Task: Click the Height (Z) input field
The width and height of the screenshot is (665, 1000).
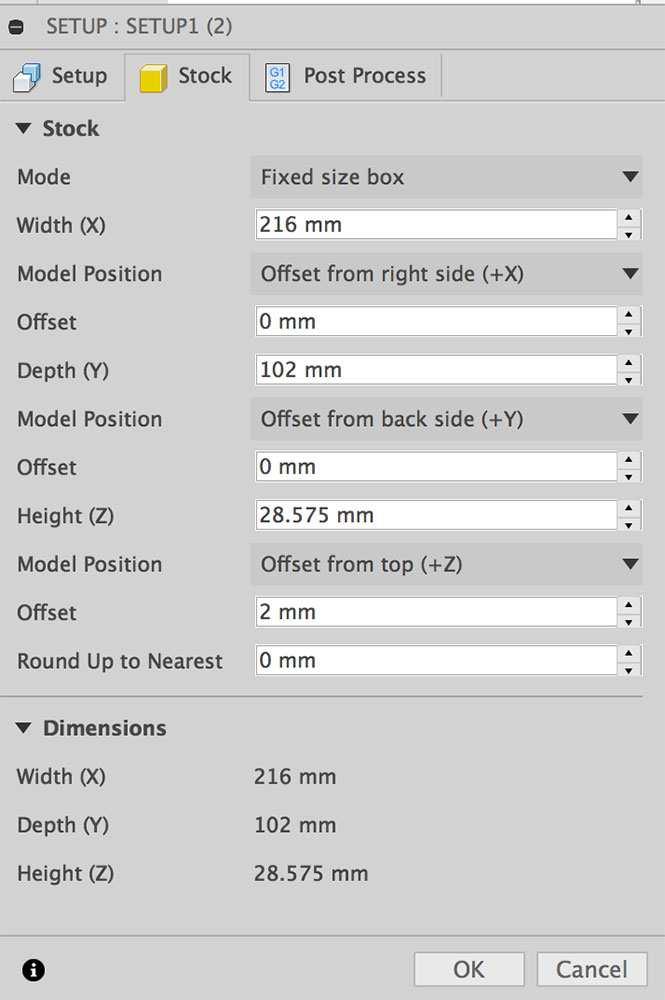Action: coord(435,516)
